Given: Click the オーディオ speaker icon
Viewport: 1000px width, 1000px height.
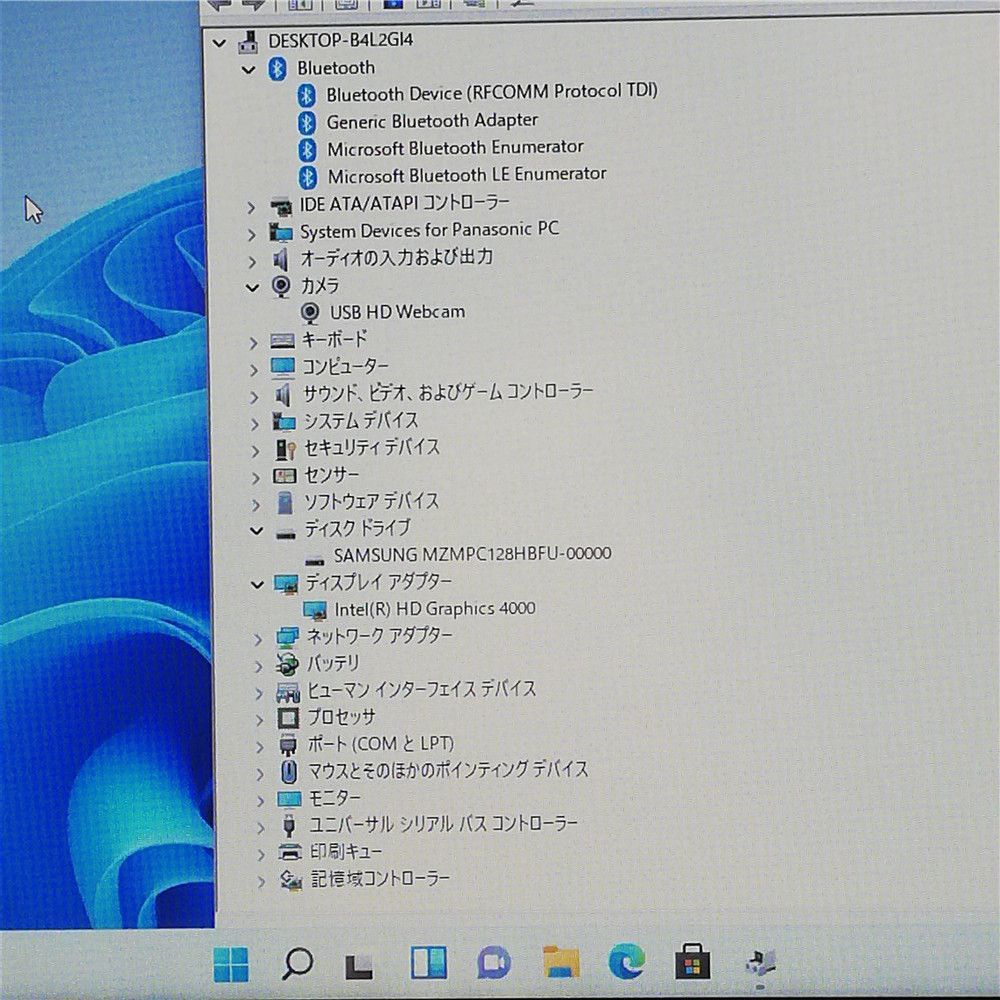Looking at the screenshot, I should (x=281, y=260).
